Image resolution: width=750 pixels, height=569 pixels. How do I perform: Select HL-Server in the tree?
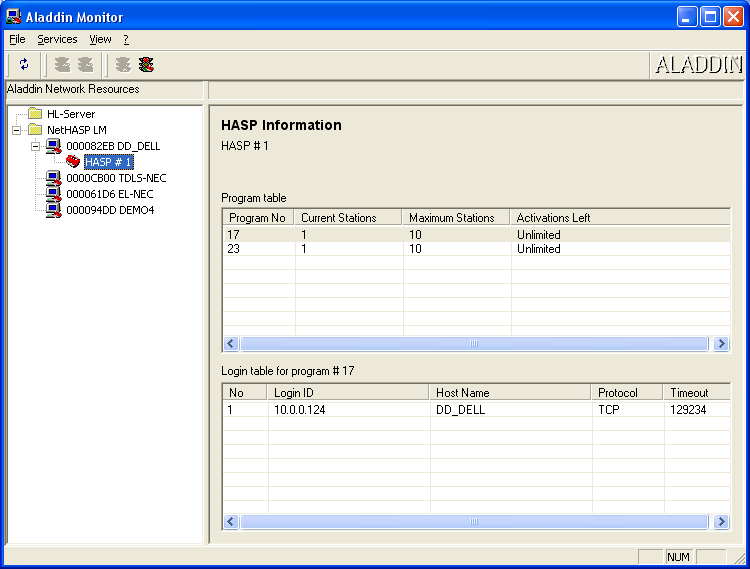point(71,114)
